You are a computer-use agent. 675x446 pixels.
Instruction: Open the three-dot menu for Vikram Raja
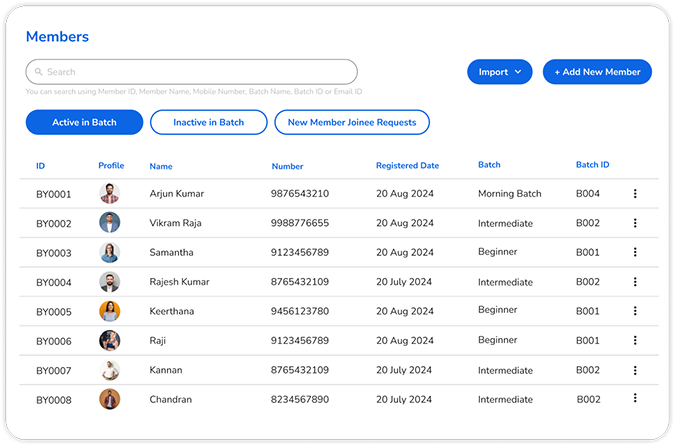pos(635,223)
